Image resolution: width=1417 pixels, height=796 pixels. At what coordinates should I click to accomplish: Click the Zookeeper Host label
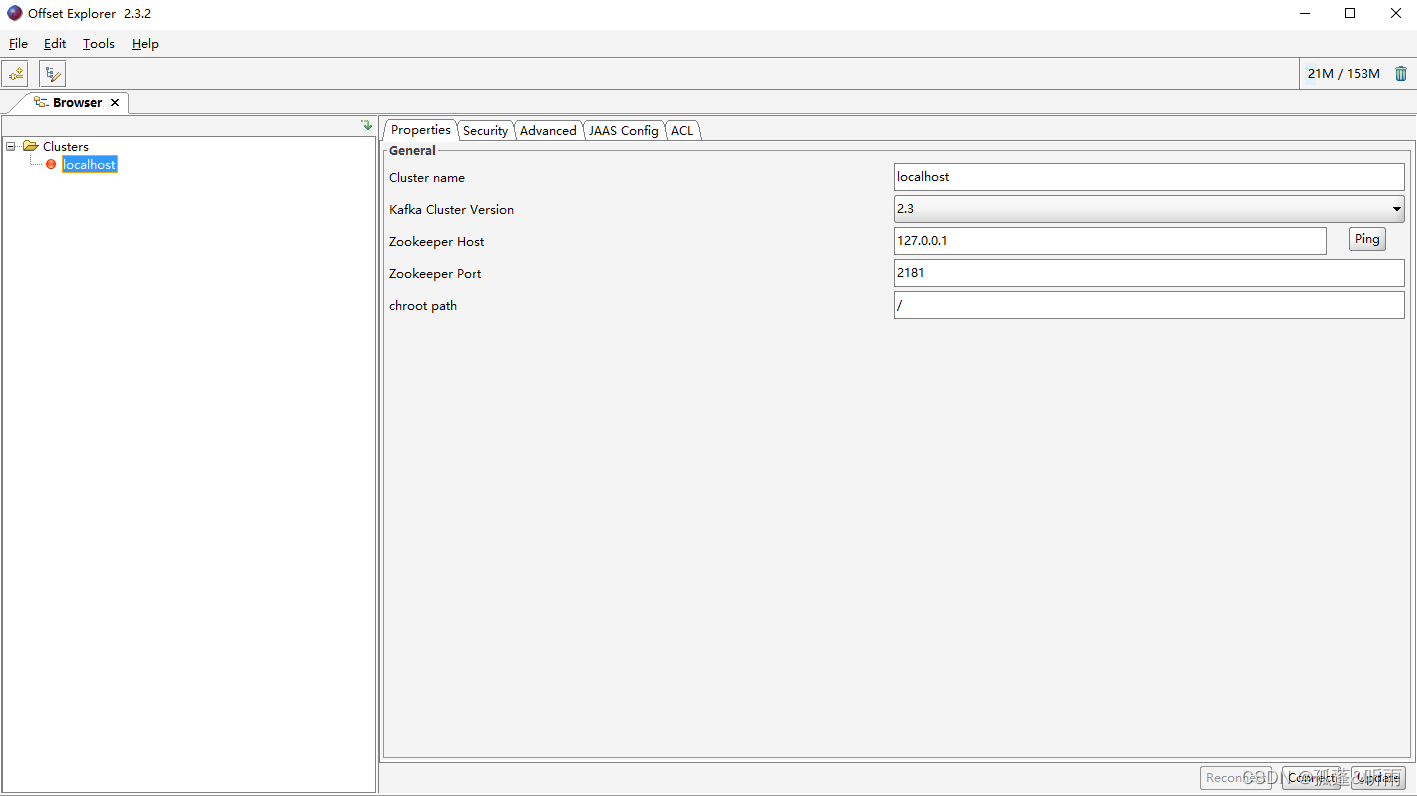point(436,241)
